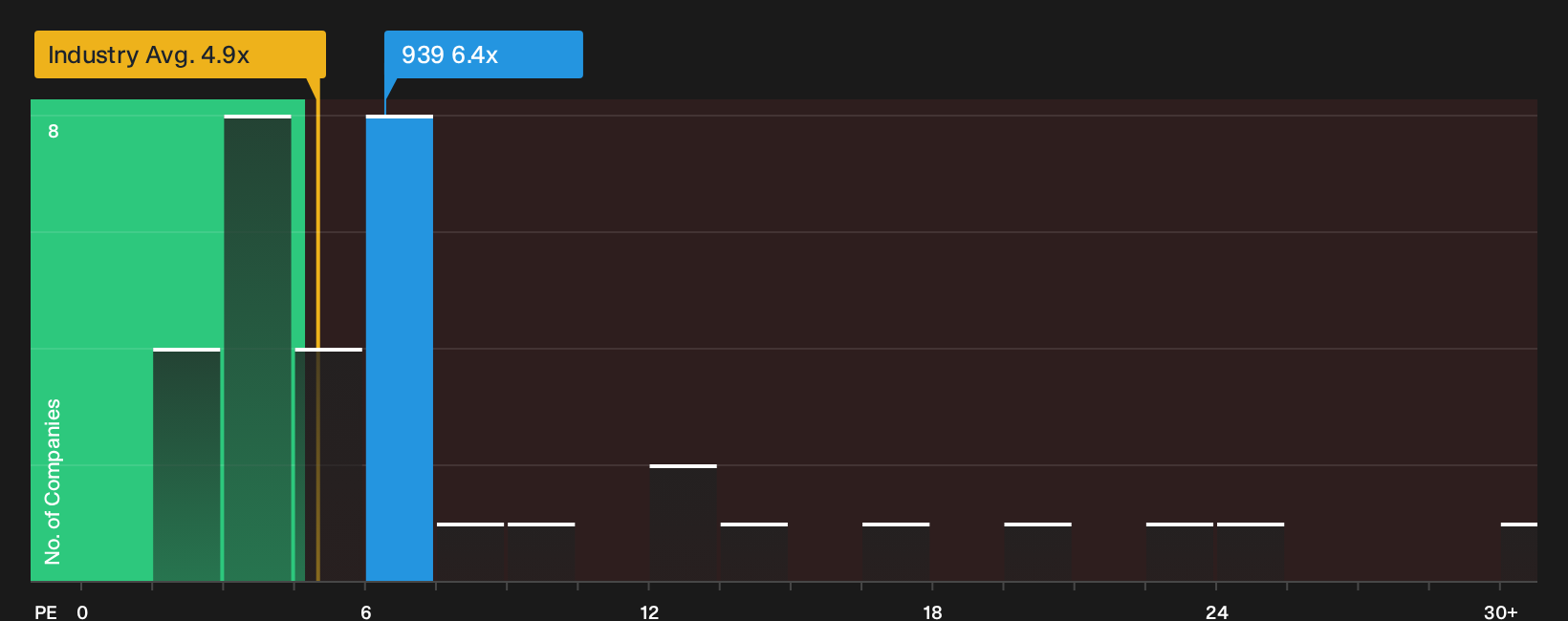Viewport: 1568px width, 621px height.
Task: Click the tallest dark green histogram bar
Action: (x=257, y=349)
